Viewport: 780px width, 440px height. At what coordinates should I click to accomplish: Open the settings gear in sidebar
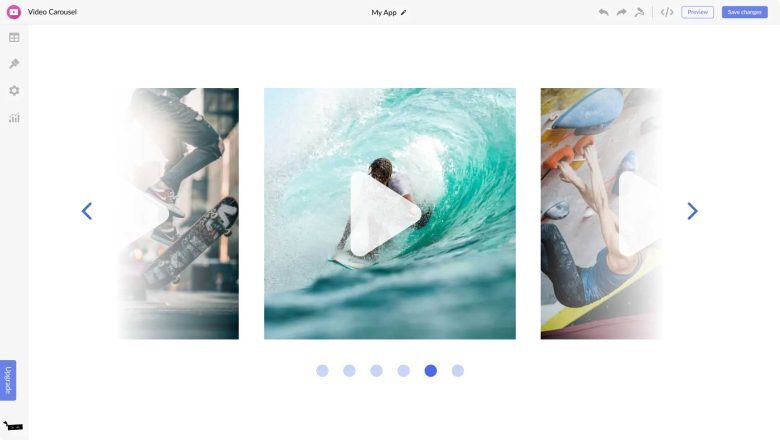click(x=14, y=91)
